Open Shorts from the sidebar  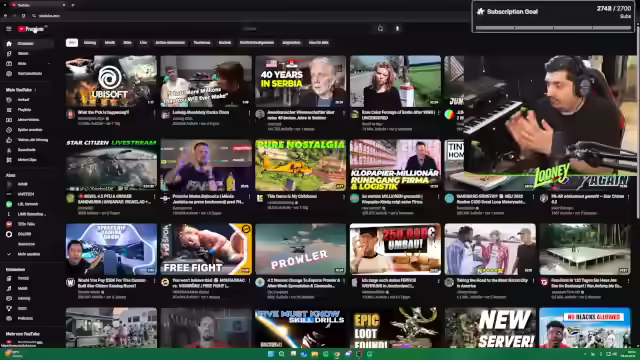(x=23, y=53)
